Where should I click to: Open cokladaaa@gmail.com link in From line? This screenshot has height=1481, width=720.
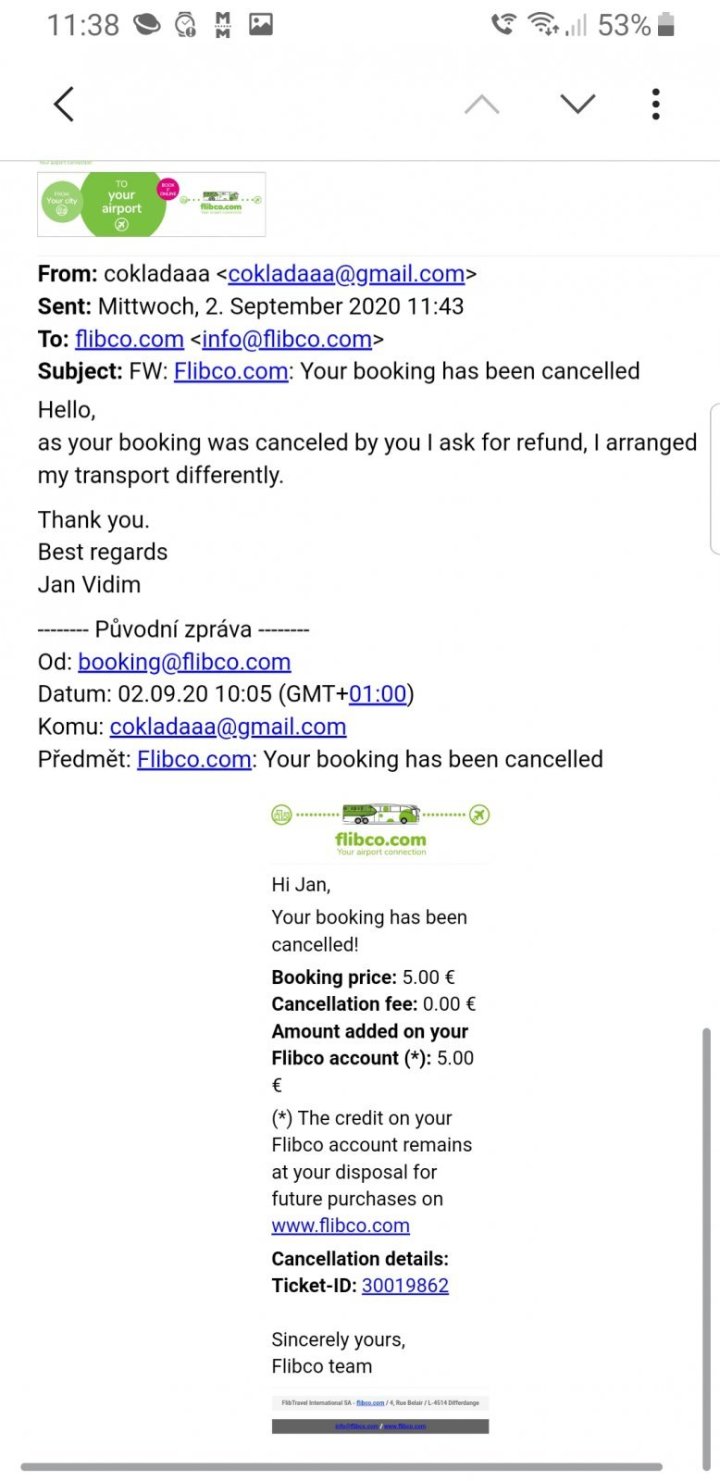coord(346,274)
